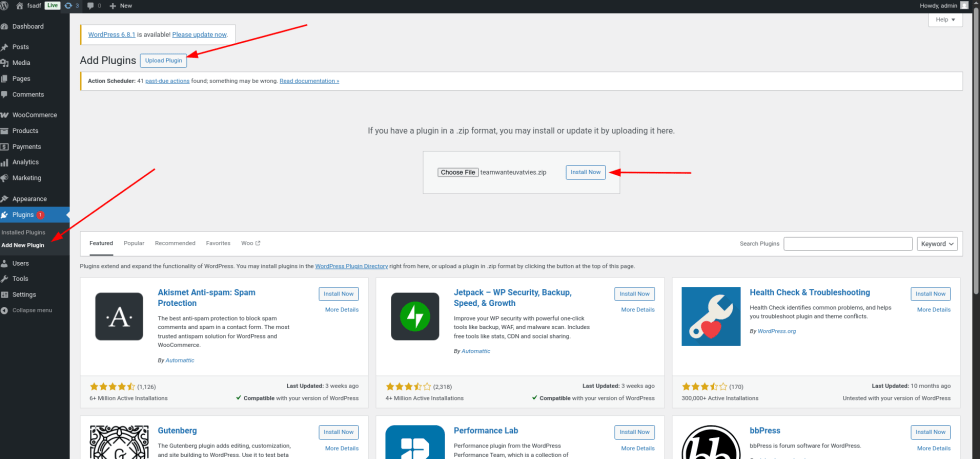Click the Upload Plugin button
This screenshot has width=980, height=459.
[x=164, y=61]
